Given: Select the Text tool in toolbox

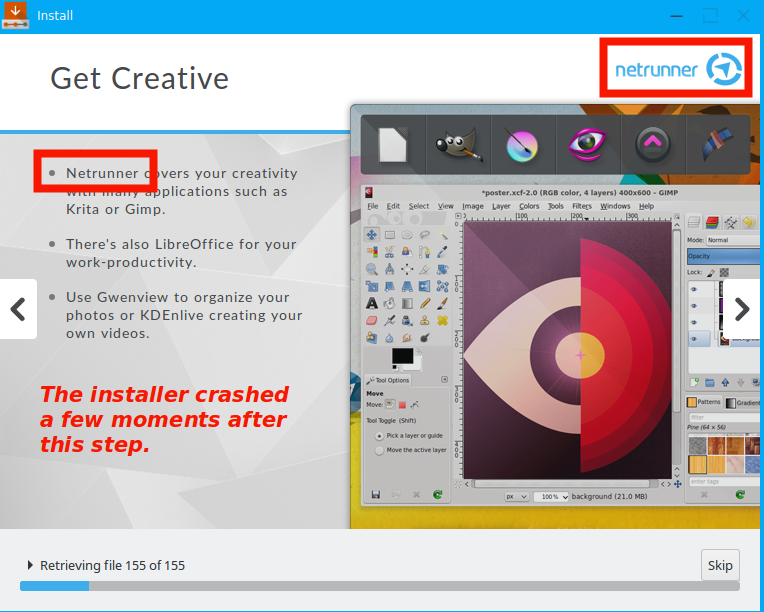Looking at the screenshot, I should [372, 303].
